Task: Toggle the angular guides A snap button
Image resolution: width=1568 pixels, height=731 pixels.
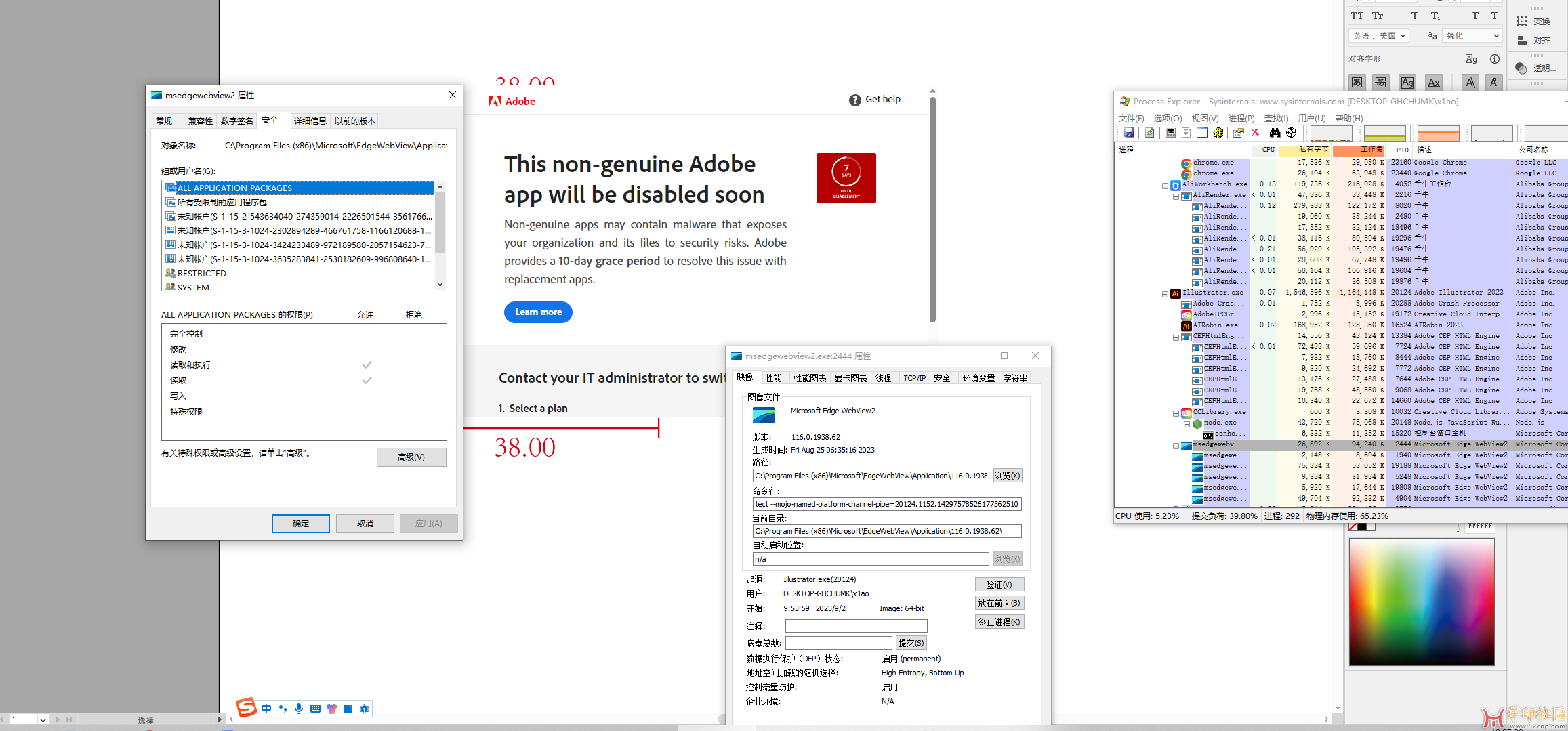Action: (x=1470, y=83)
